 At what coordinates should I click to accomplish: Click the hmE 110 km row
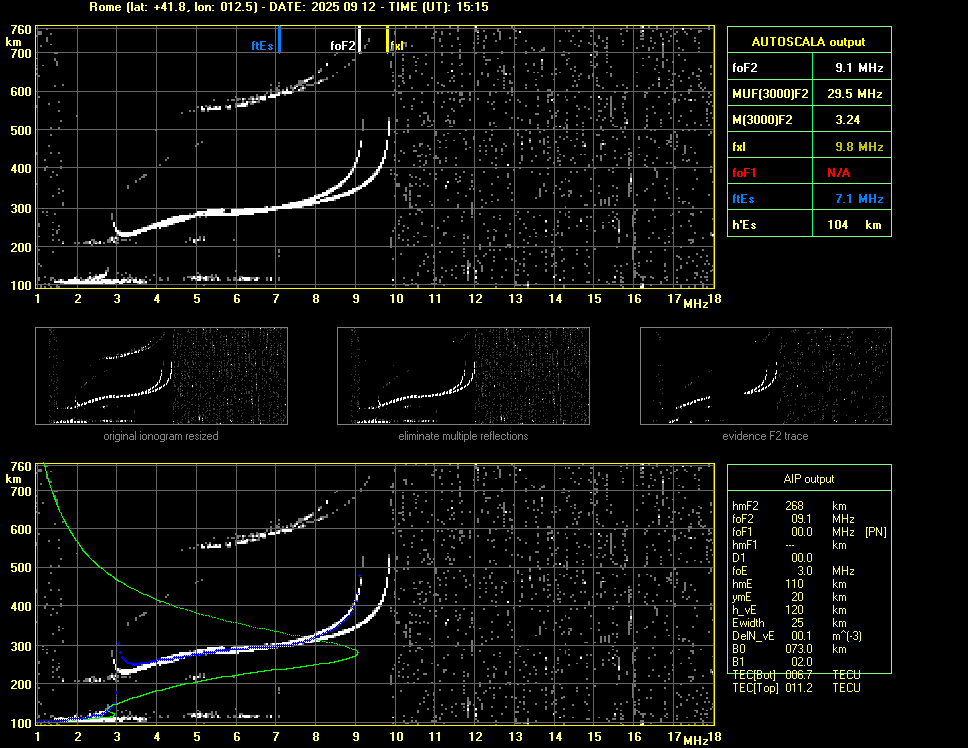[789, 584]
